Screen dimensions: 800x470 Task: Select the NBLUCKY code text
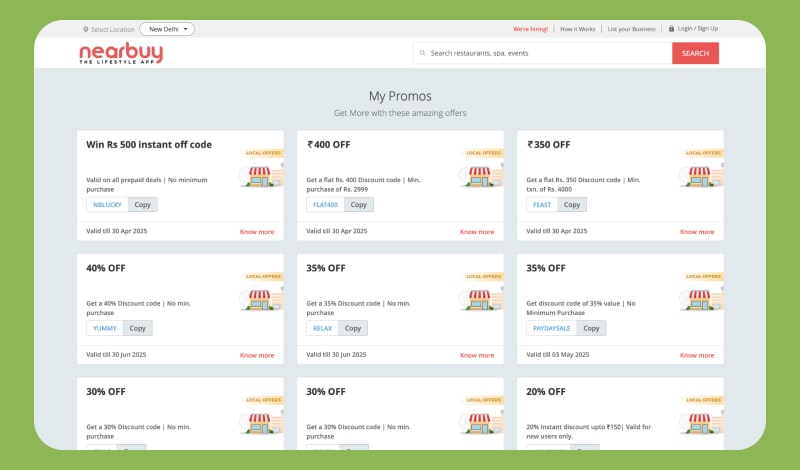[107, 205]
